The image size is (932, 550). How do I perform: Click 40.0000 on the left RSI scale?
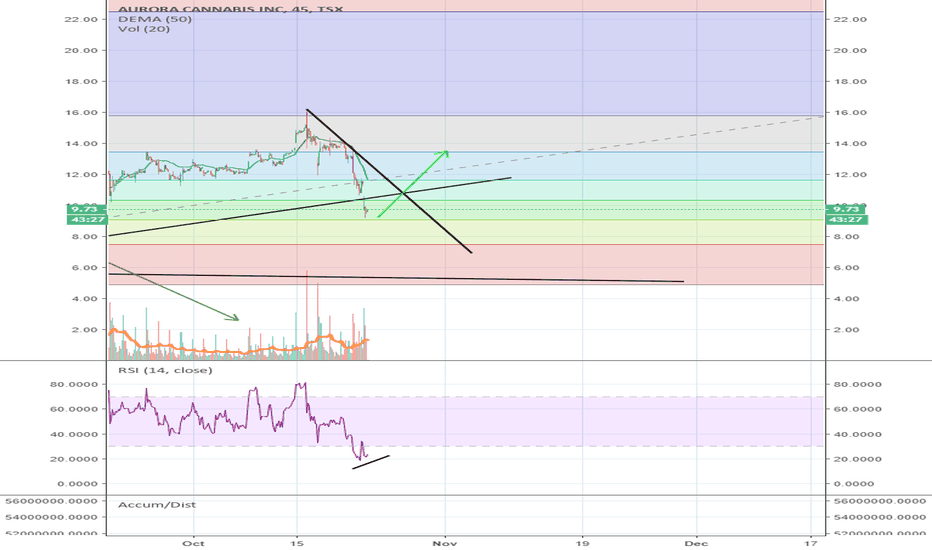click(x=74, y=434)
